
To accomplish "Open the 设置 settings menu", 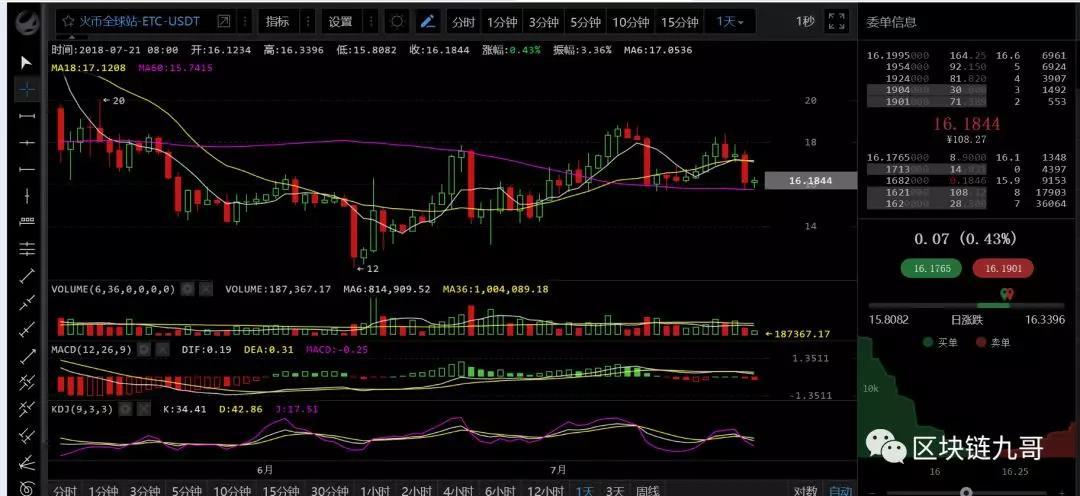I will tap(340, 21).
